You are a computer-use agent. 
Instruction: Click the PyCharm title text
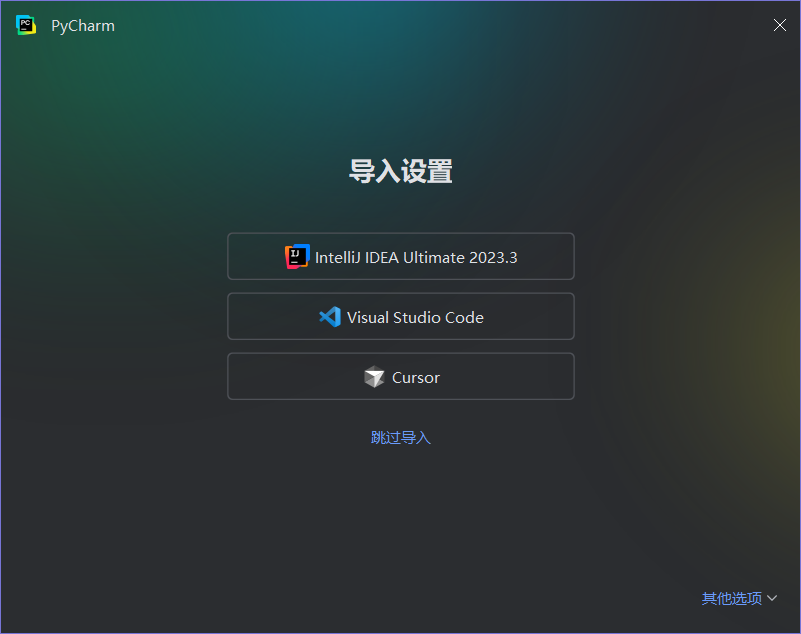coord(83,26)
